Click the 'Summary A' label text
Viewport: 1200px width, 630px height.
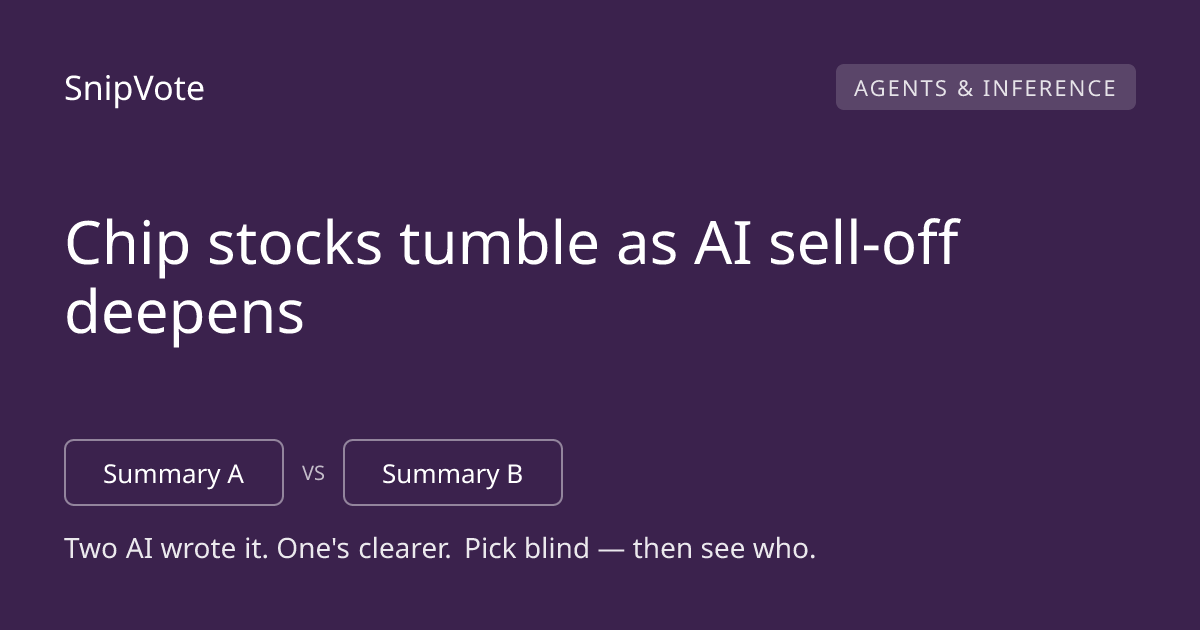[x=174, y=474]
